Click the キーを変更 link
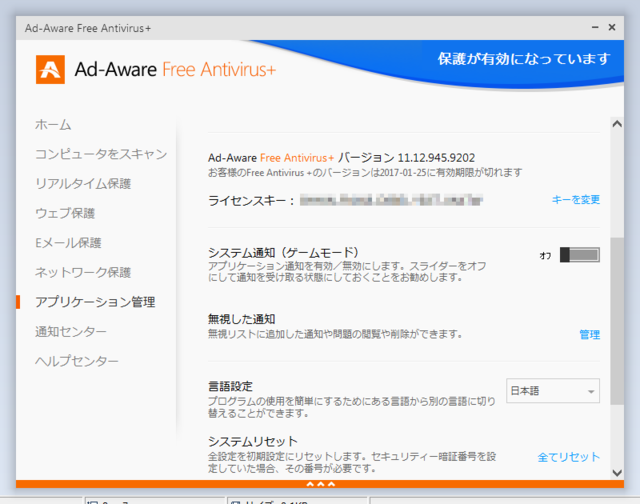The width and height of the screenshot is (640, 504). tap(576, 200)
